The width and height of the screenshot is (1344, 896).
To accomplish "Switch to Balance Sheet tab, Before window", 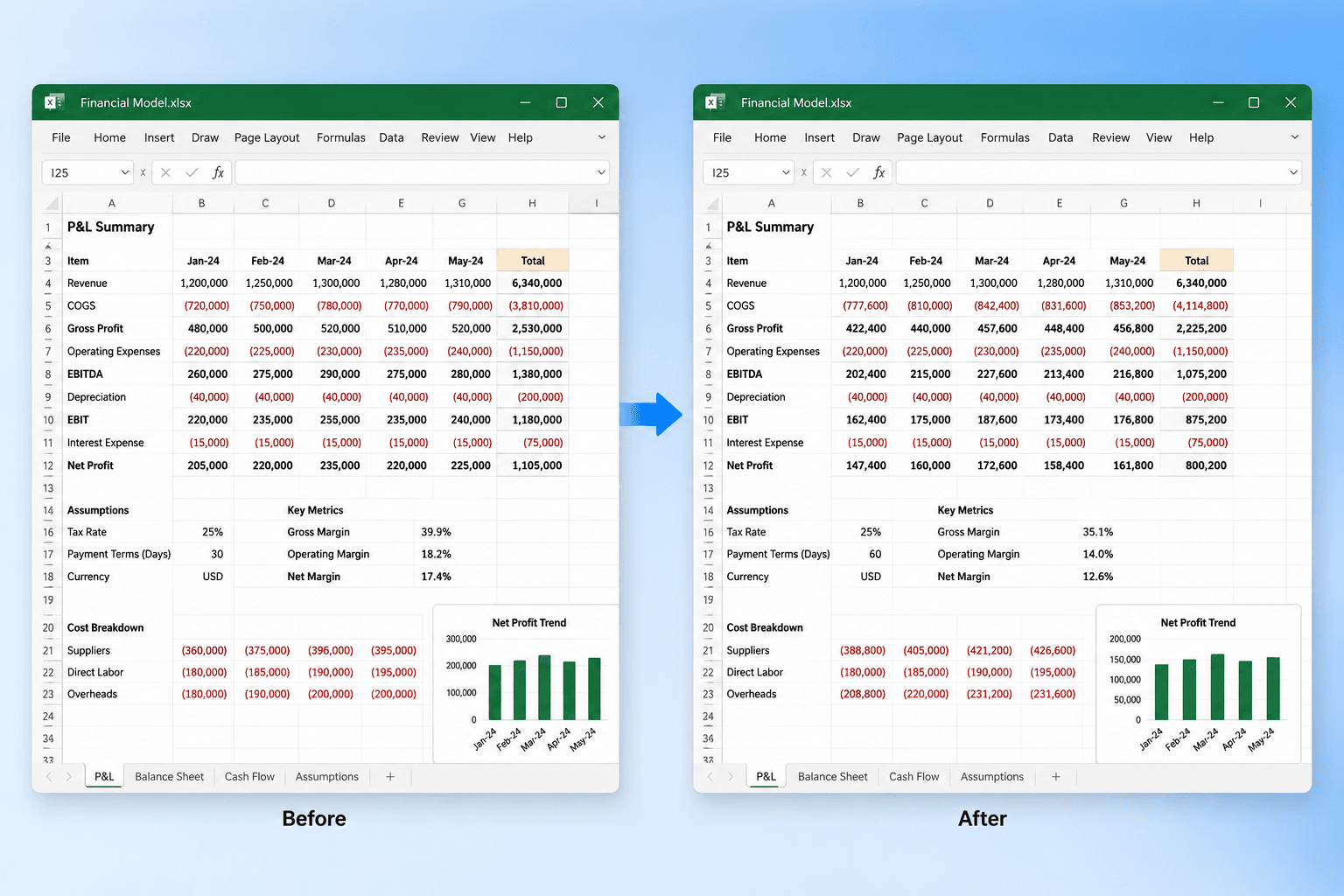I will [169, 777].
